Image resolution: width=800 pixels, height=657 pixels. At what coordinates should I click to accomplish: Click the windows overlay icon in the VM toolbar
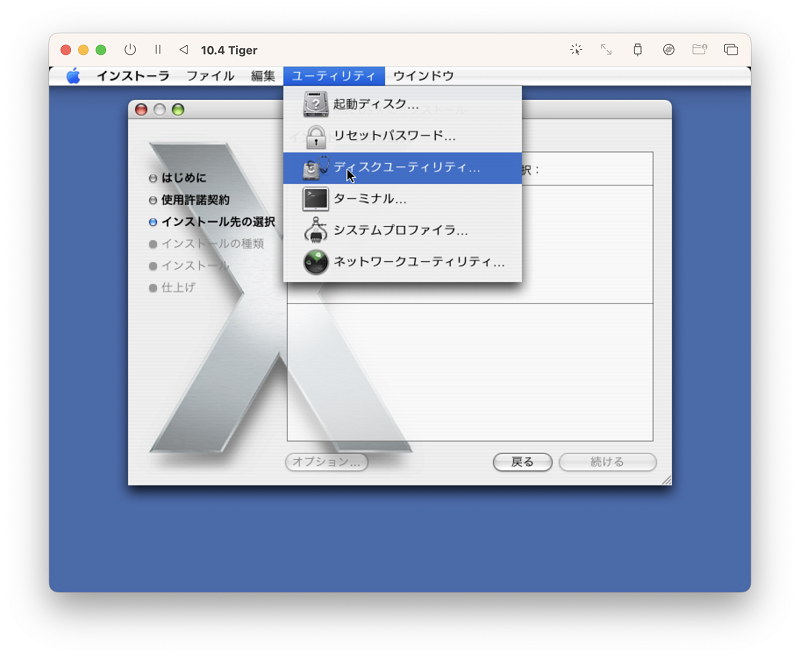coord(731,49)
